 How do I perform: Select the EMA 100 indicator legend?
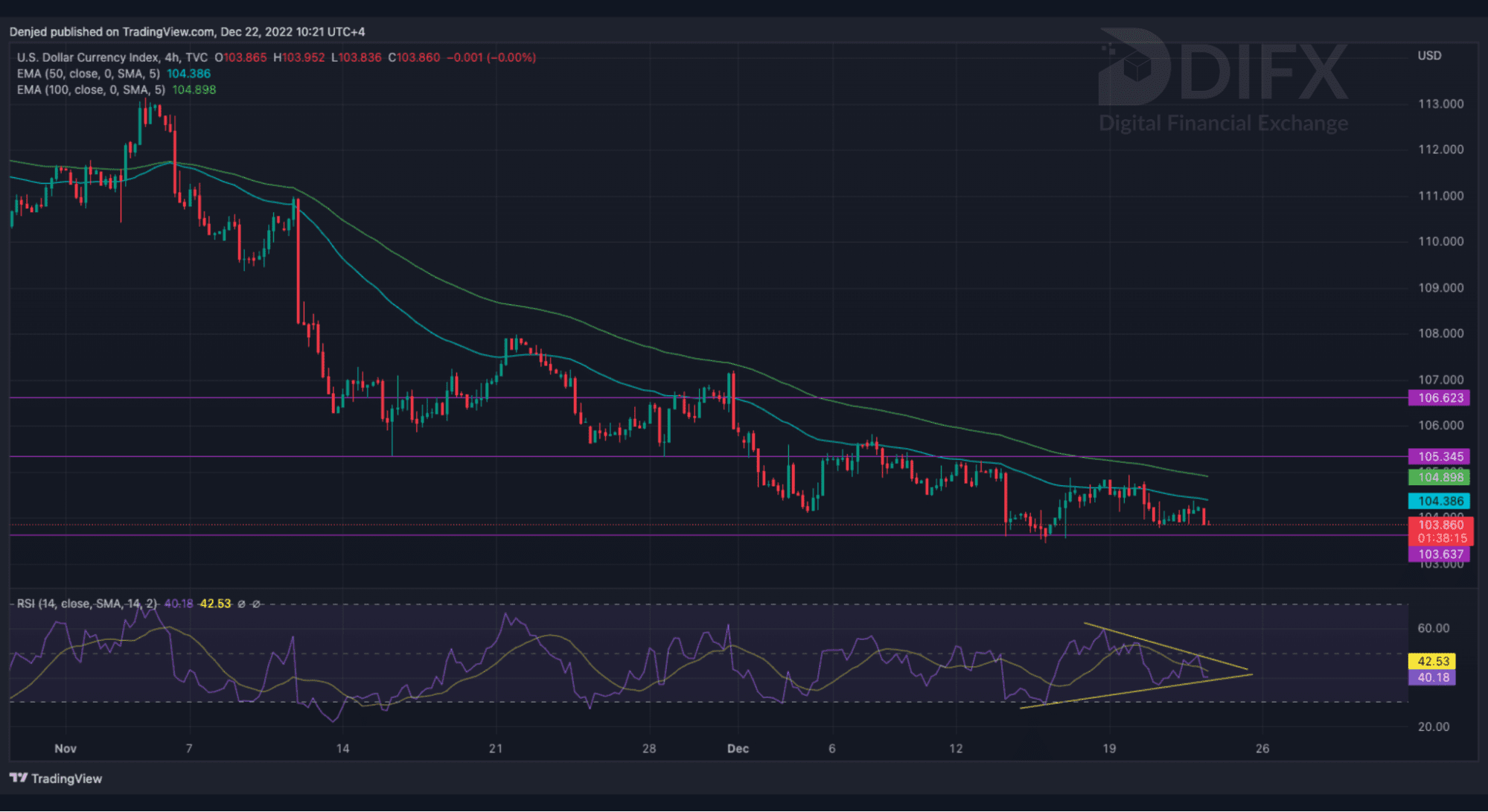click(x=91, y=89)
